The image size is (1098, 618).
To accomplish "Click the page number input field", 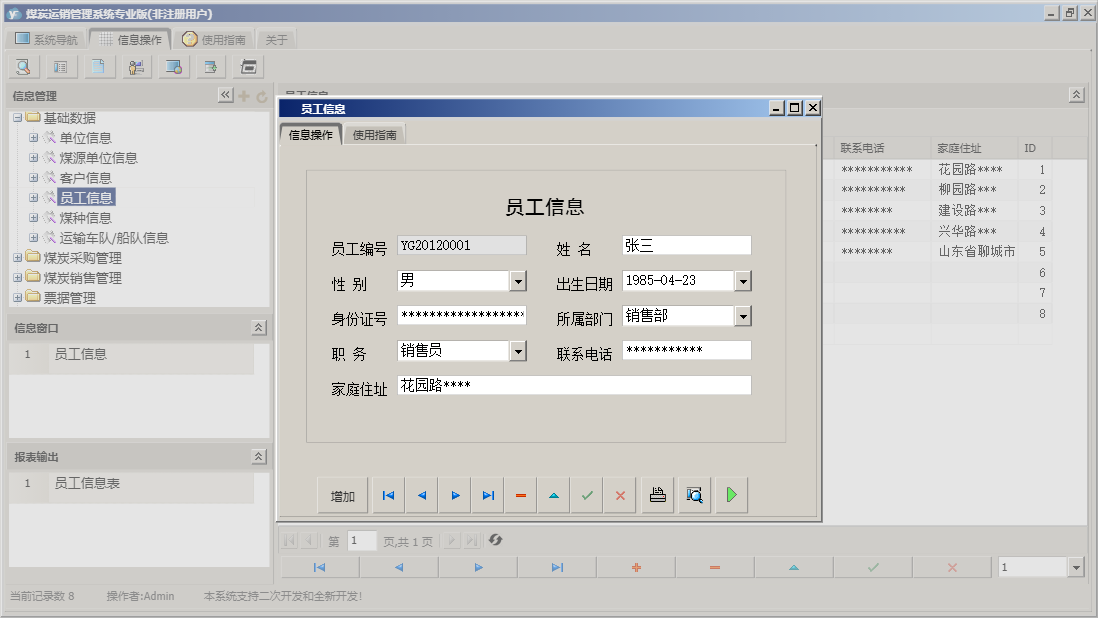I will [x=361, y=540].
